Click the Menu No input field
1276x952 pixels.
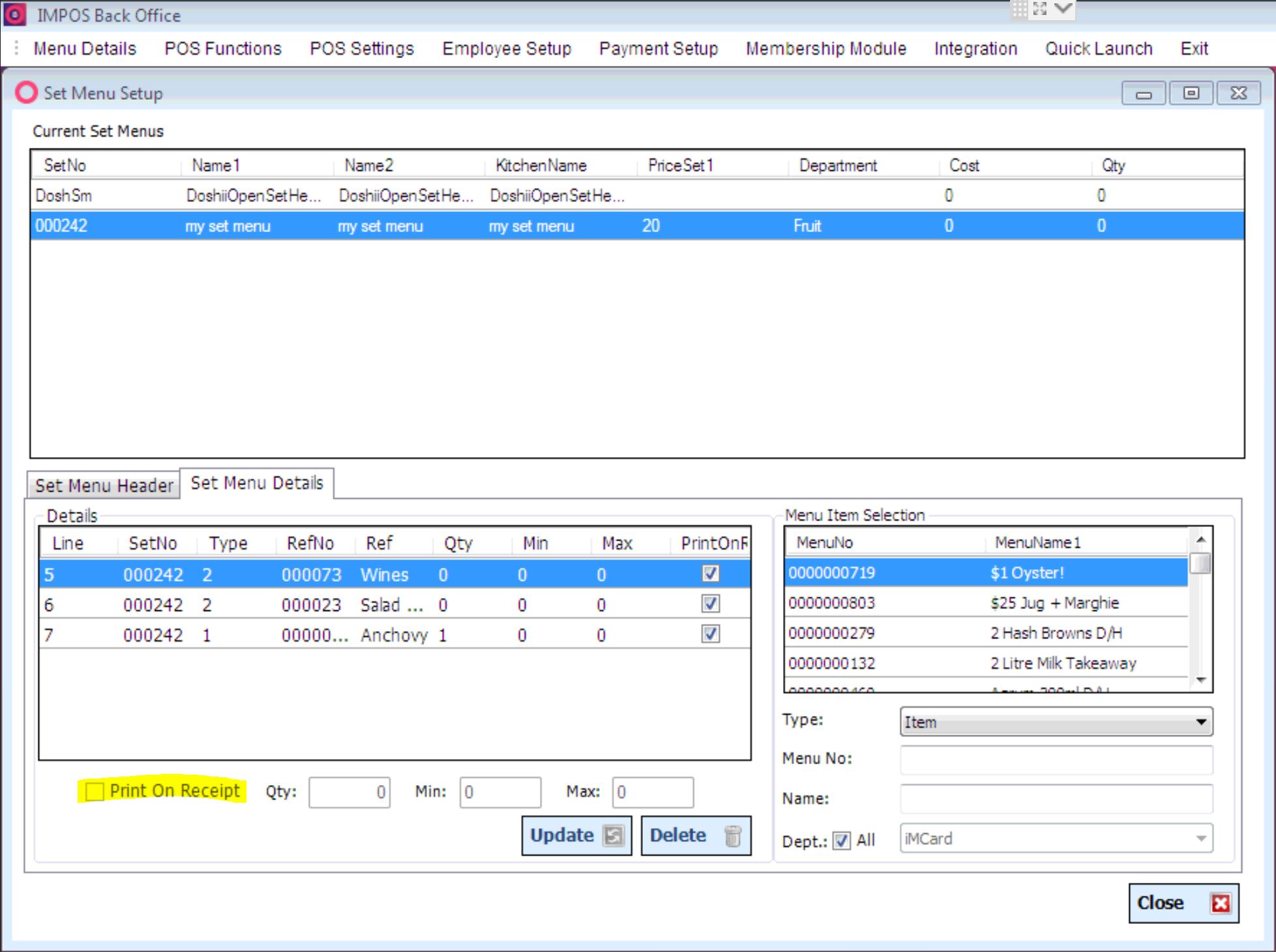(x=1056, y=760)
